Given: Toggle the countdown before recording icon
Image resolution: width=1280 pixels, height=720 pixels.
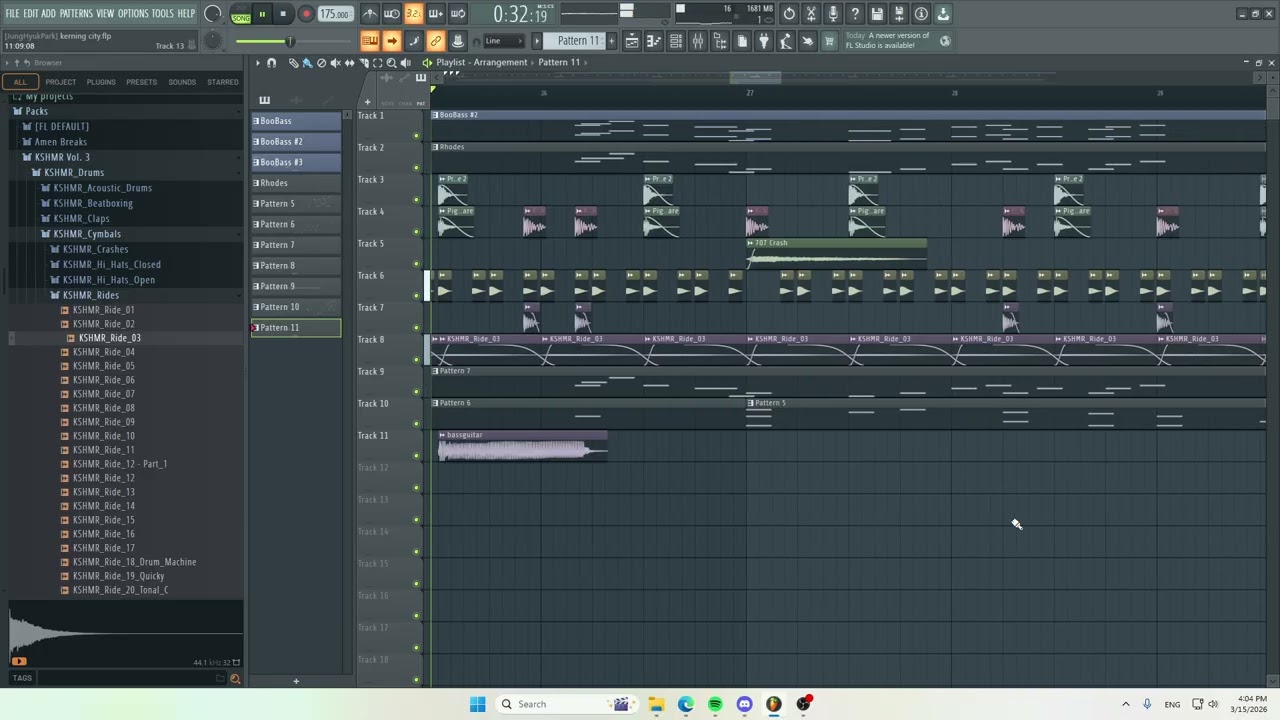Looking at the screenshot, I should [x=414, y=14].
